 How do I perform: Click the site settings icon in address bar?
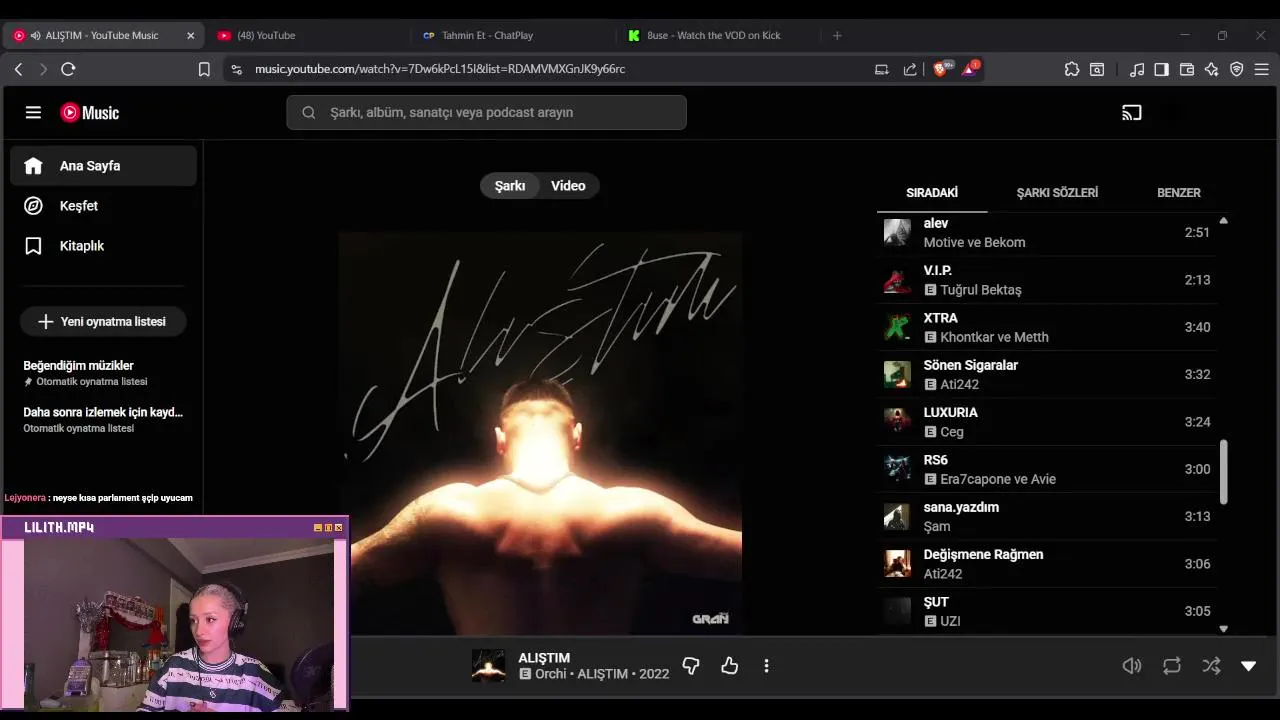coord(236,69)
